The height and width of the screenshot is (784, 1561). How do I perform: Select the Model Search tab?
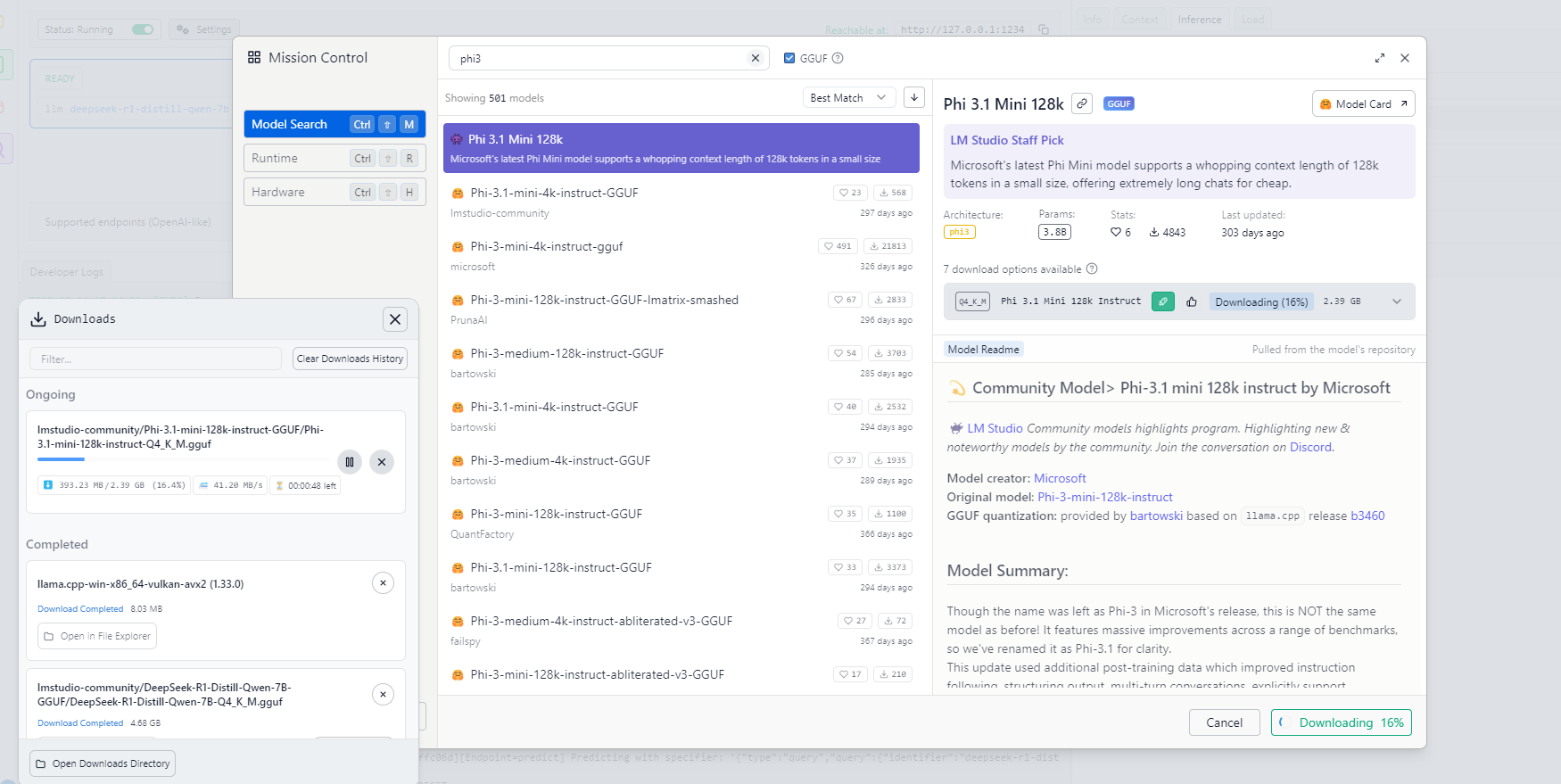point(334,124)
